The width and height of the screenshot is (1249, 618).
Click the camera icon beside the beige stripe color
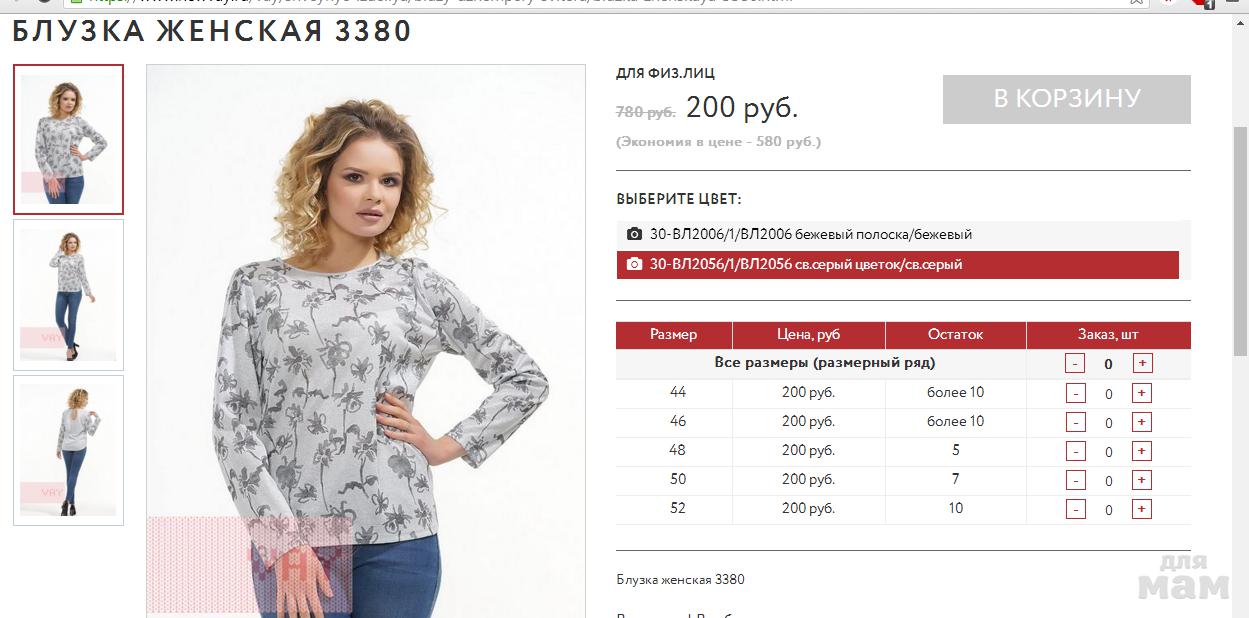[x=634, y=234]
